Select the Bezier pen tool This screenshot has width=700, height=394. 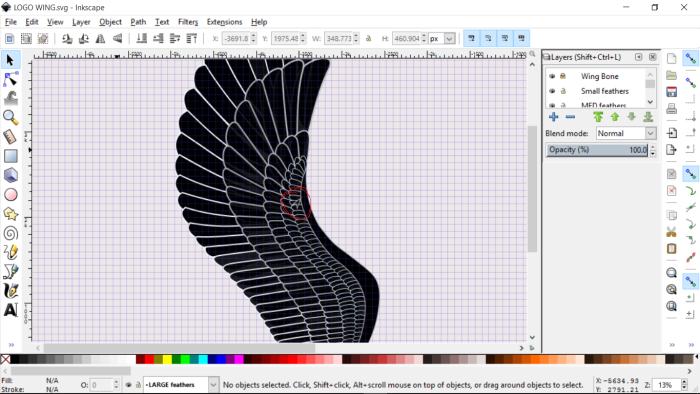pos(10,271)
